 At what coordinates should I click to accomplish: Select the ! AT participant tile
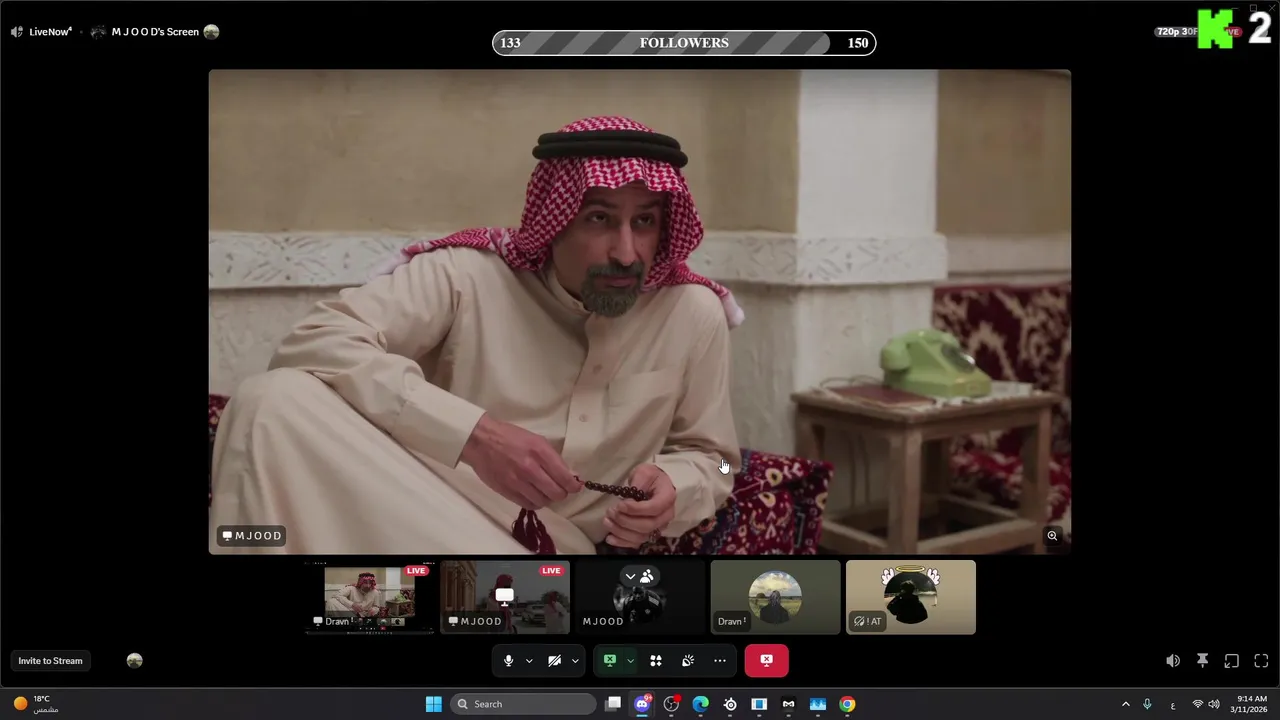click(911, 597)
